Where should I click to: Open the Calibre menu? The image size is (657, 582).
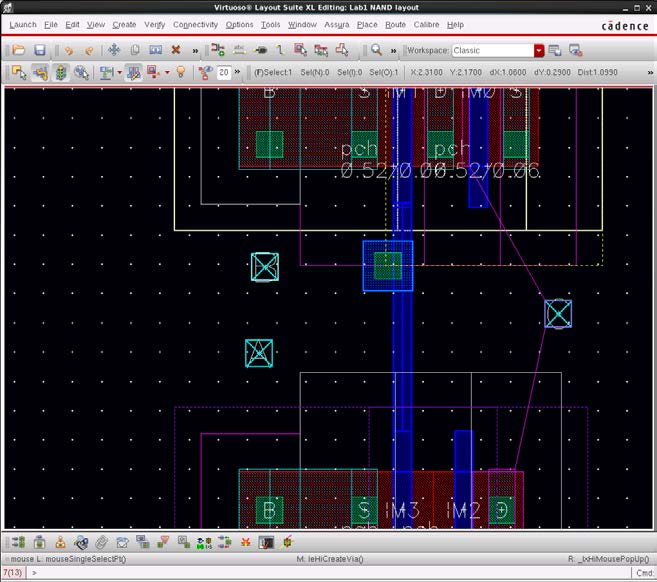426,25
